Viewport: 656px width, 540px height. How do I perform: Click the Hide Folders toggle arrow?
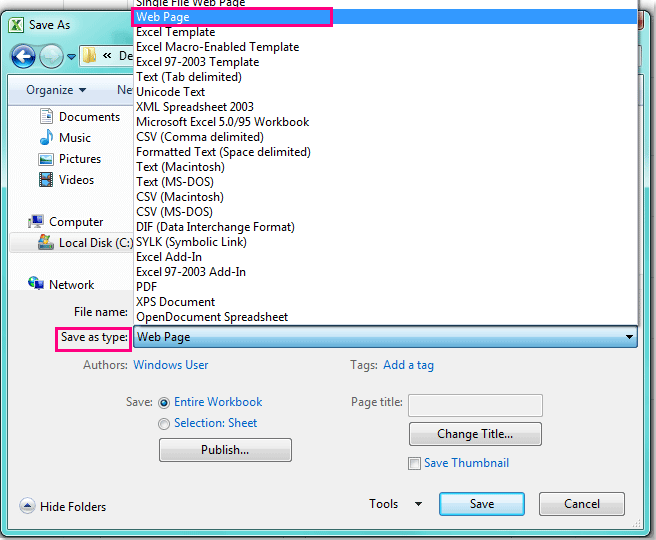pos(27,507)
